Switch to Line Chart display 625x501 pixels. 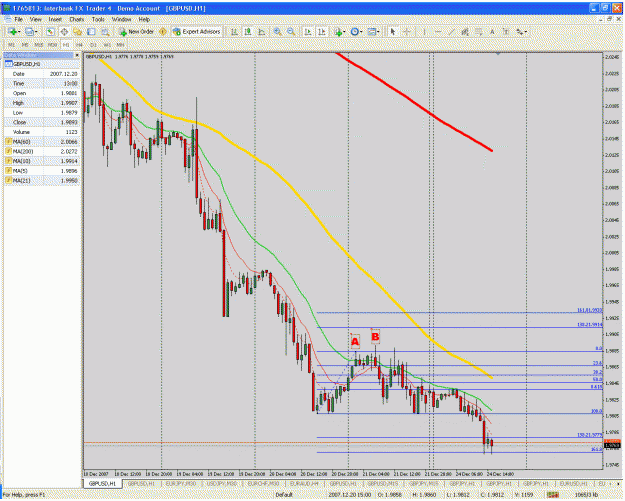tap(261, 32)
